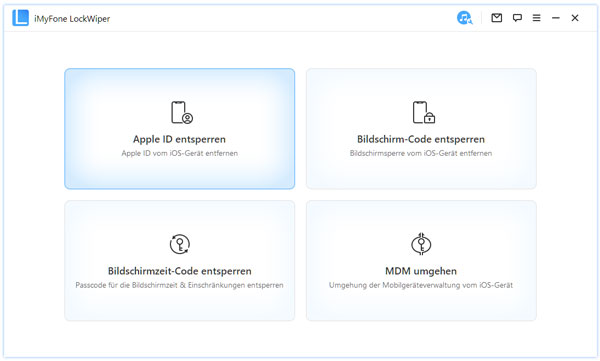Select Apple ID entsperren heading

[179, 139]
